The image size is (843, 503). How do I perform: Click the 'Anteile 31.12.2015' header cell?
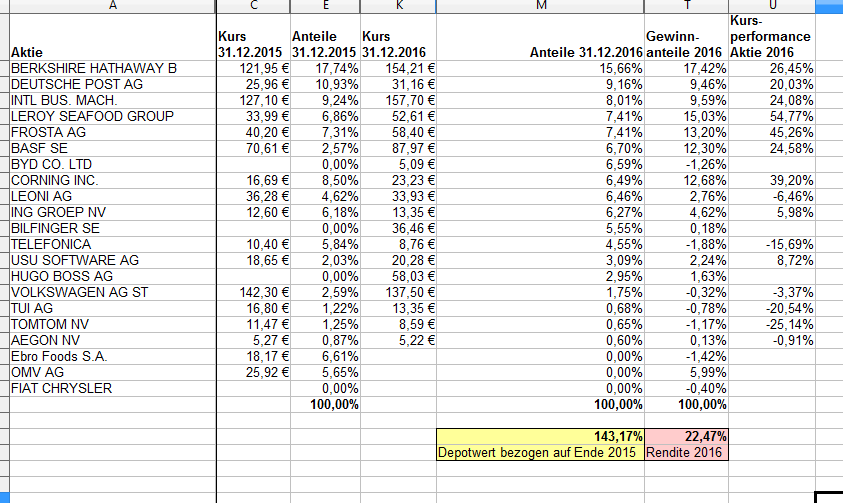click(325, 37)
